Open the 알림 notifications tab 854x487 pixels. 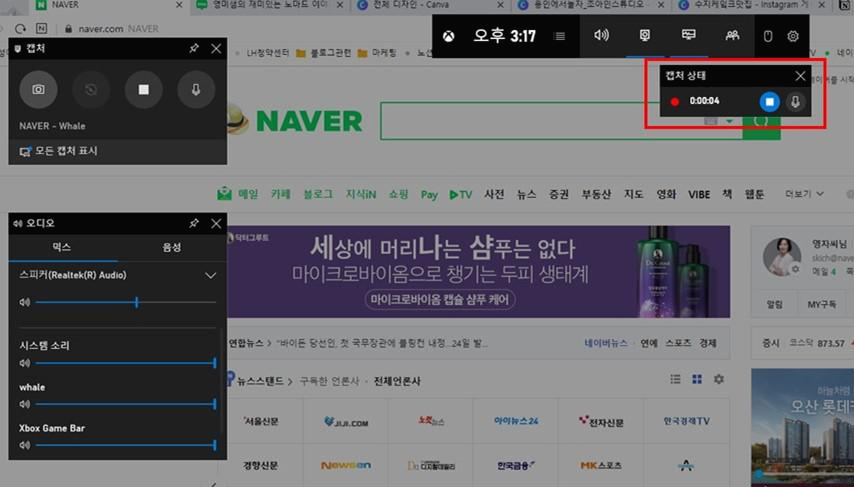[x=774, y=304]
